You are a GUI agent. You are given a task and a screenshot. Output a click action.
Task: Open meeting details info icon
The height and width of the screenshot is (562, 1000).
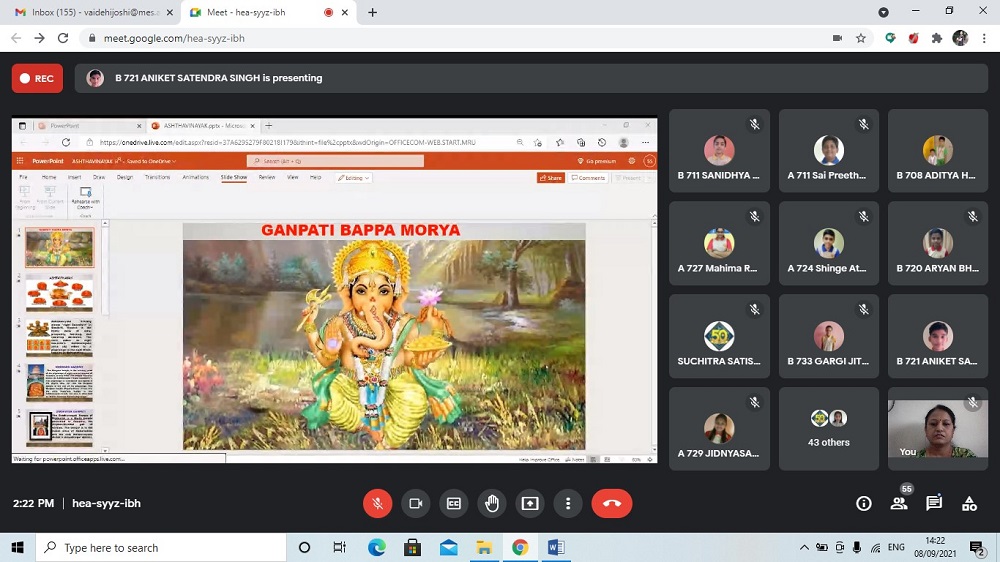[x=864, y=504]
